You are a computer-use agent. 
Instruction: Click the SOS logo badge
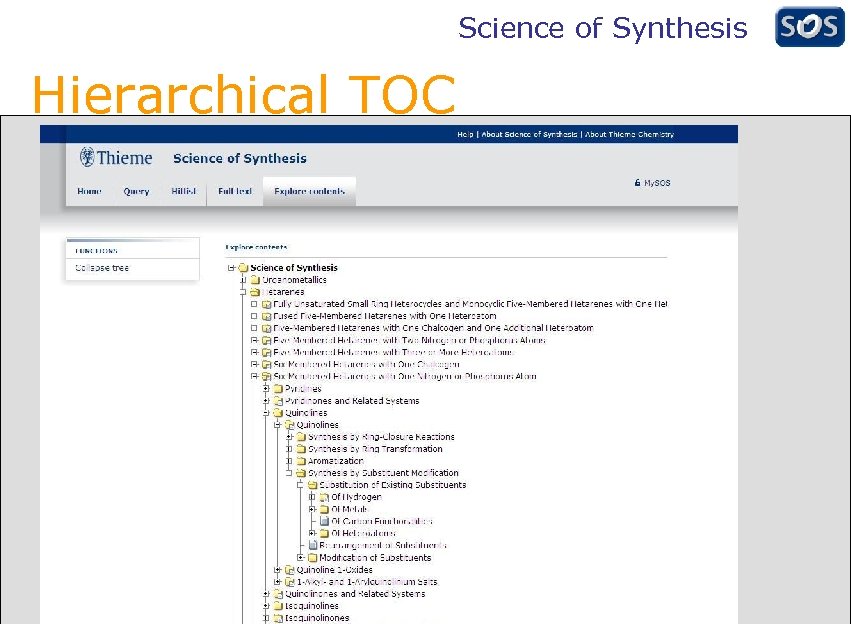[809, 27]
